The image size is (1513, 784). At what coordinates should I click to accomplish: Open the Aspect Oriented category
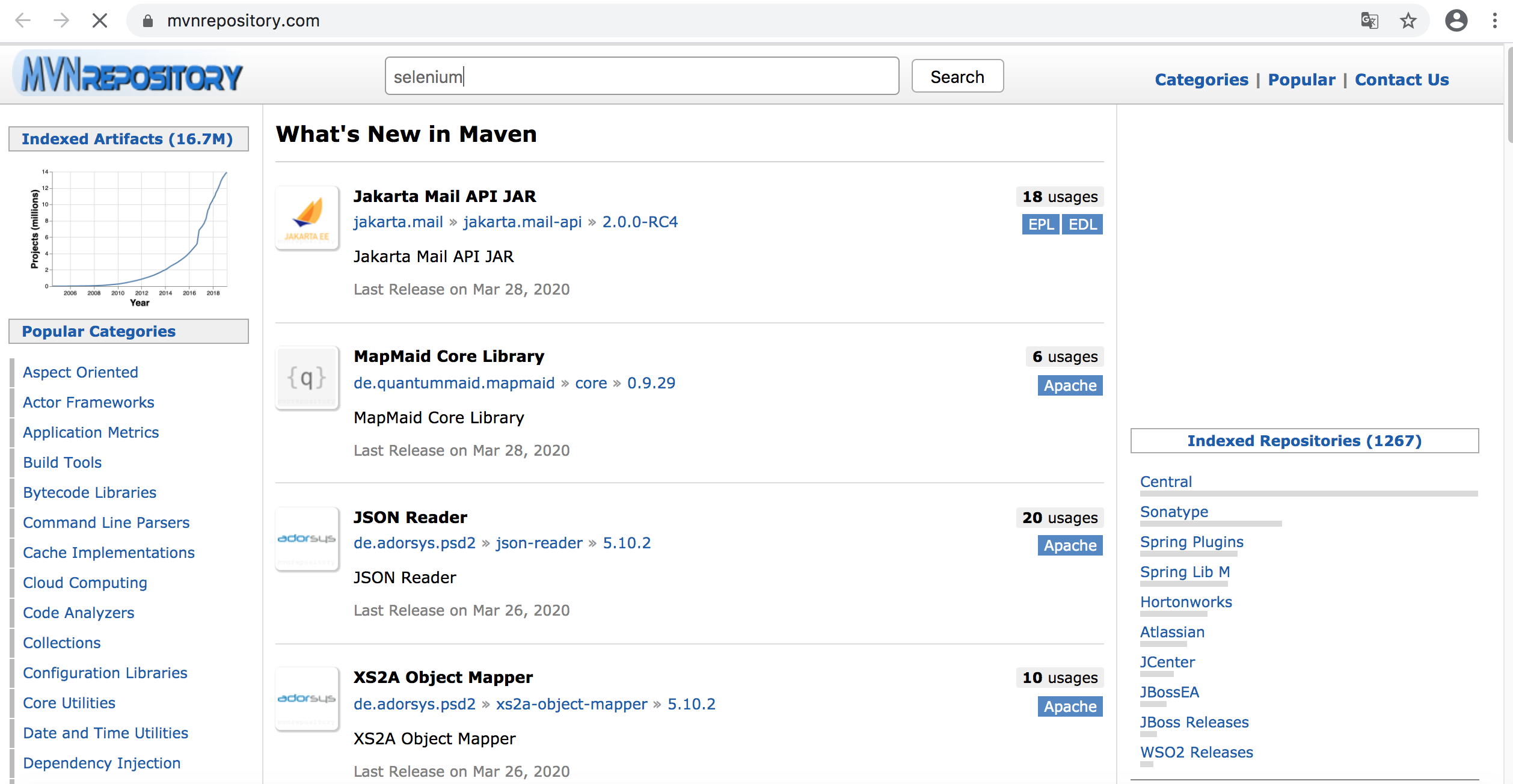pyautogui.click(x=81, y=372)
